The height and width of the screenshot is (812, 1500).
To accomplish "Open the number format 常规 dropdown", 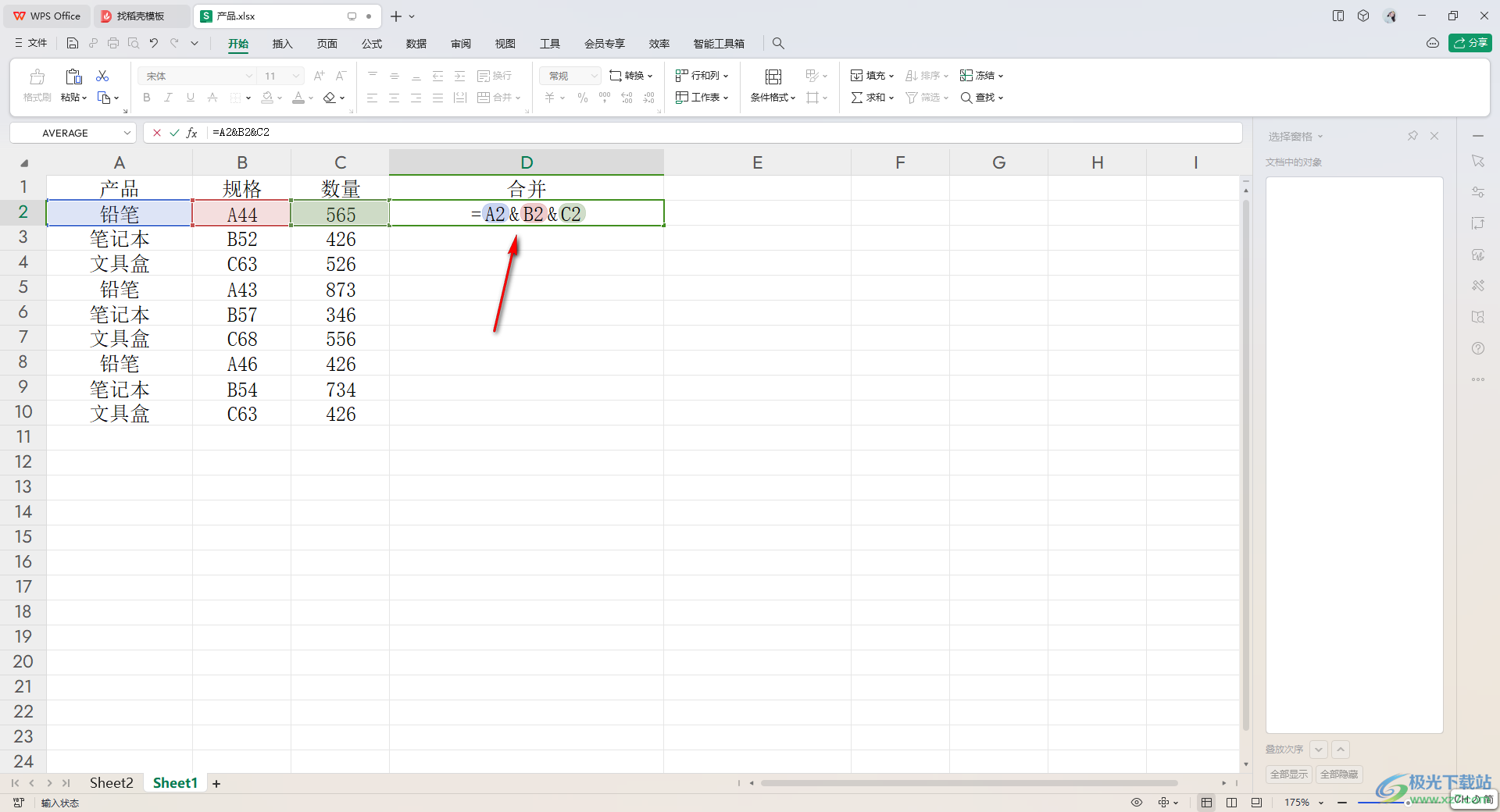I will click(x=594, y=76).
